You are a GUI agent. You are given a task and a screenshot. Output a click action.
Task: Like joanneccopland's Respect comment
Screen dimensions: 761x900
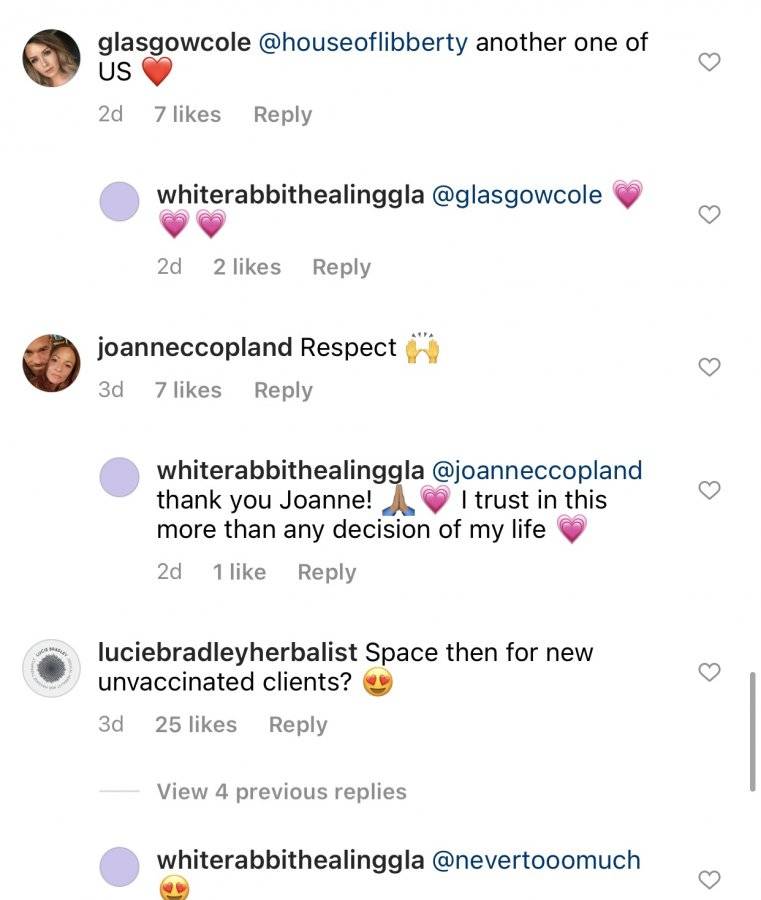pos(709,367)
